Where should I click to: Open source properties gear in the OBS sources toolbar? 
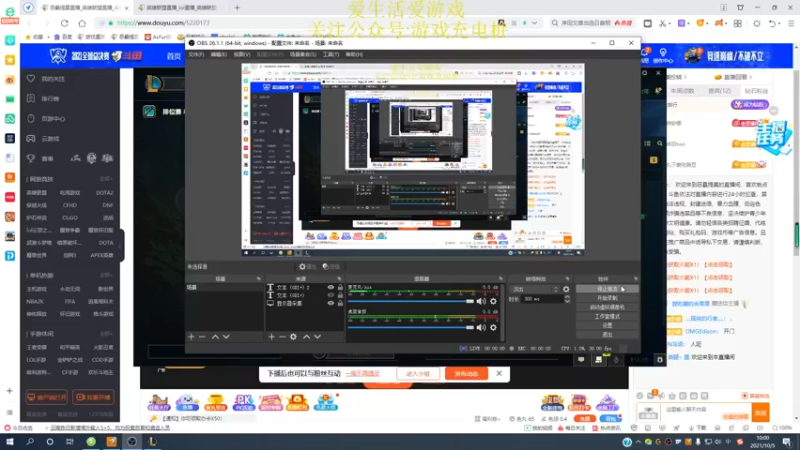point(293,337)
